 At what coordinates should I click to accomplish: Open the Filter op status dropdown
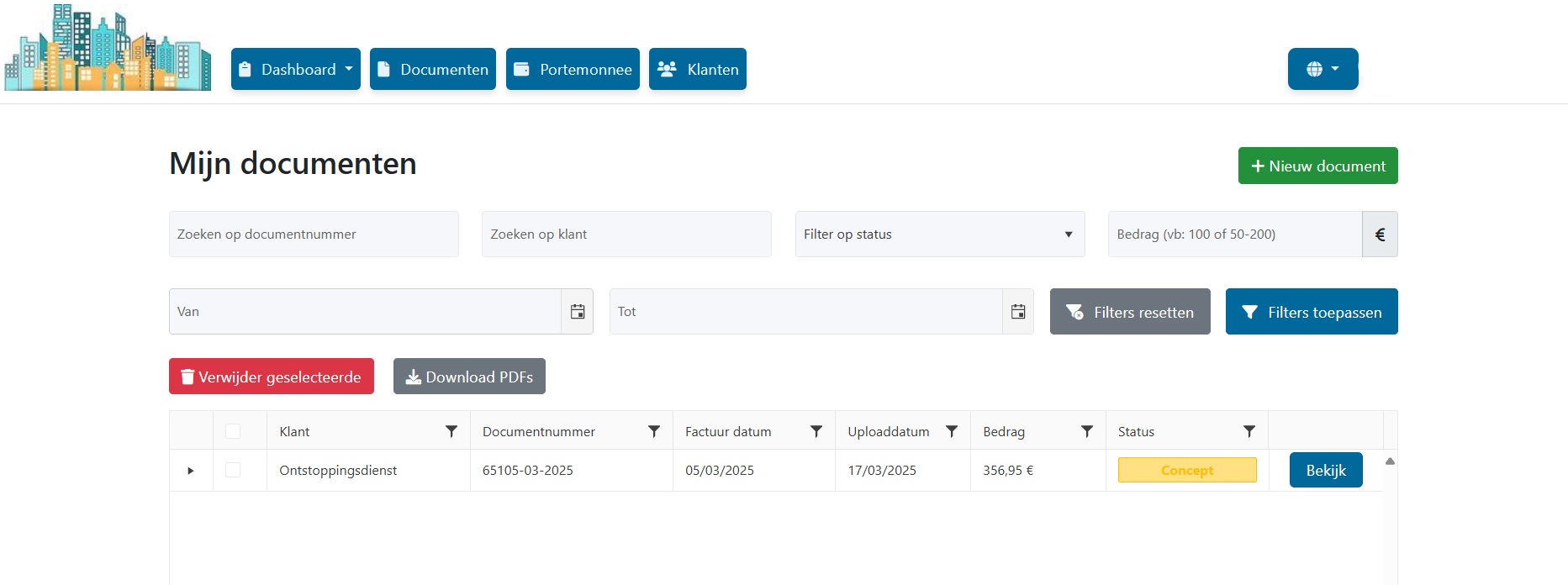click(x=940, y=235)
